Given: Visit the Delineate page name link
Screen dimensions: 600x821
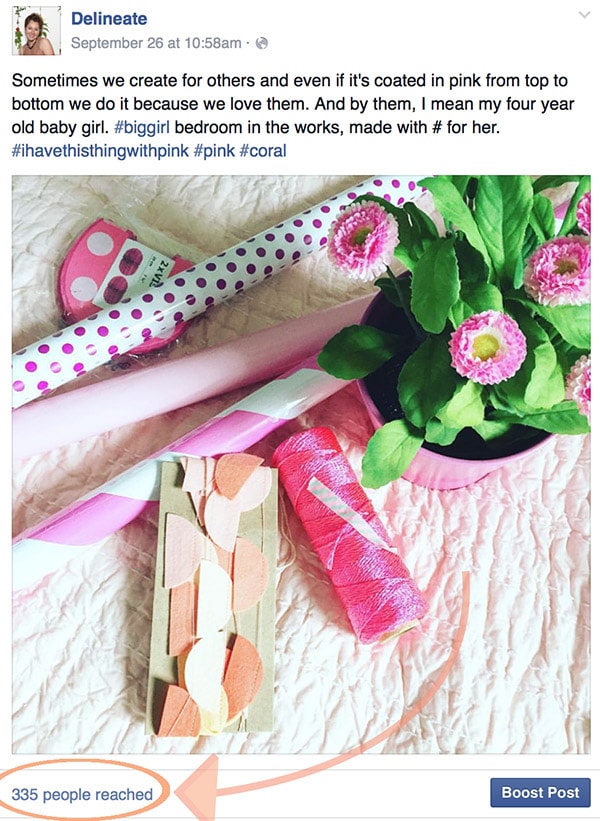Looking at the screenshot, I should (109, 19).
